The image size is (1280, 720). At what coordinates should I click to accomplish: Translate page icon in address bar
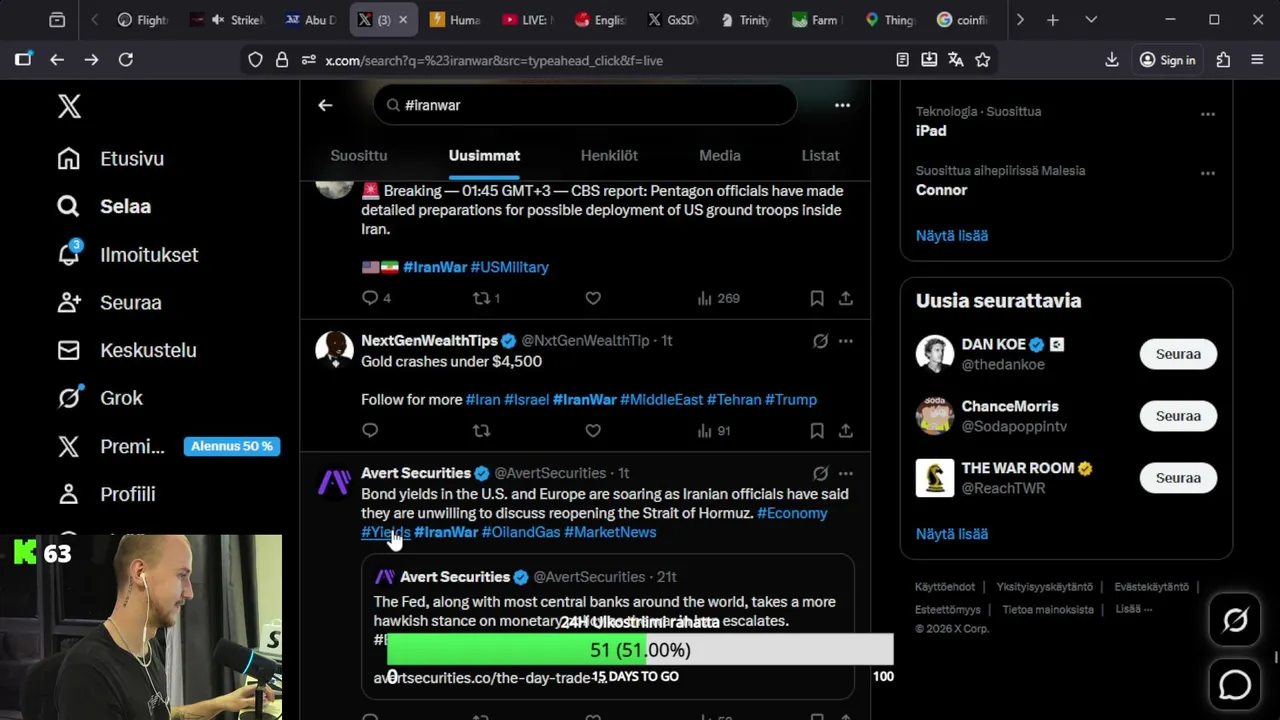point(956,60)
